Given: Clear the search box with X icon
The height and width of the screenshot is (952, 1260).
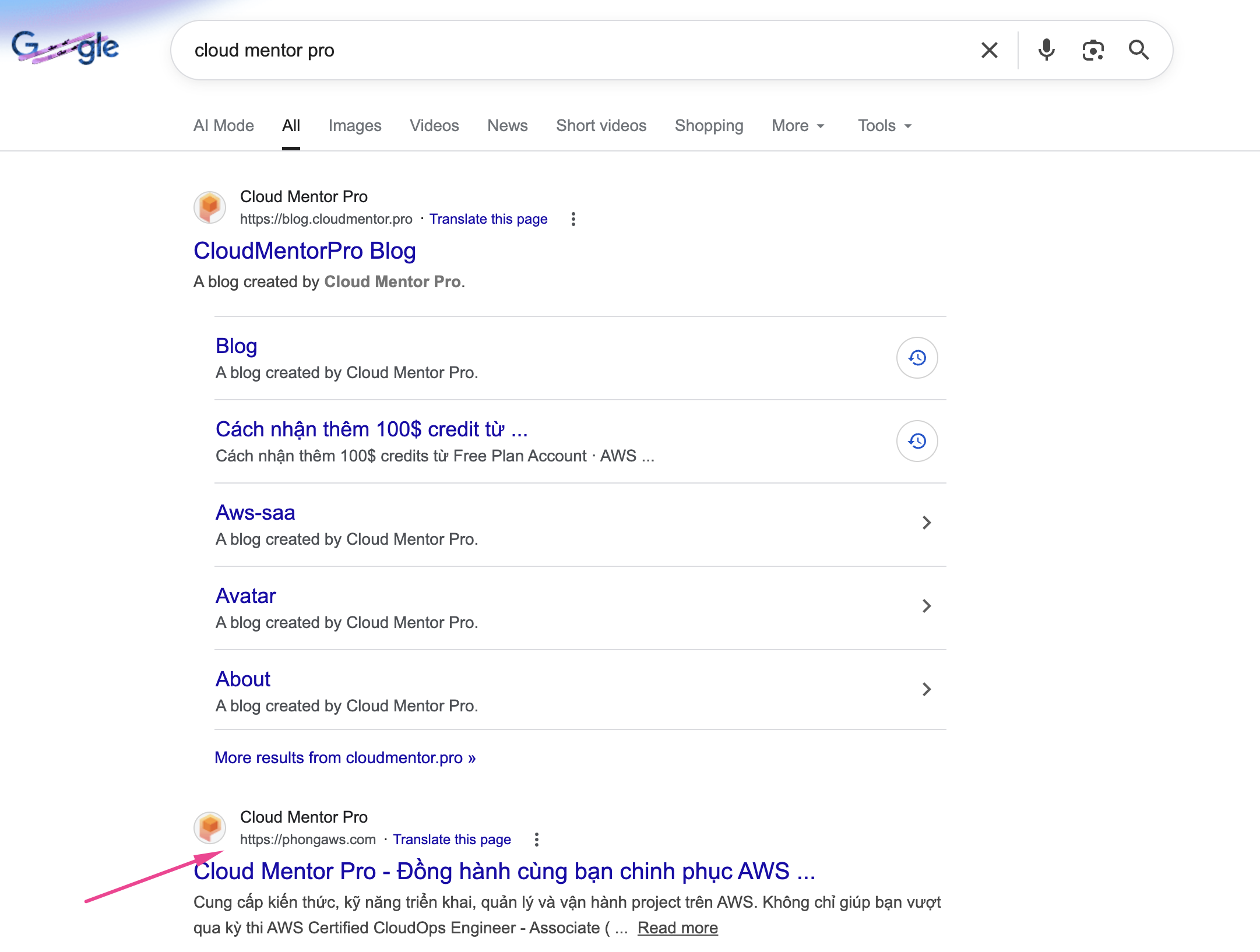Looking at the screenshot, I should point(989,50).
